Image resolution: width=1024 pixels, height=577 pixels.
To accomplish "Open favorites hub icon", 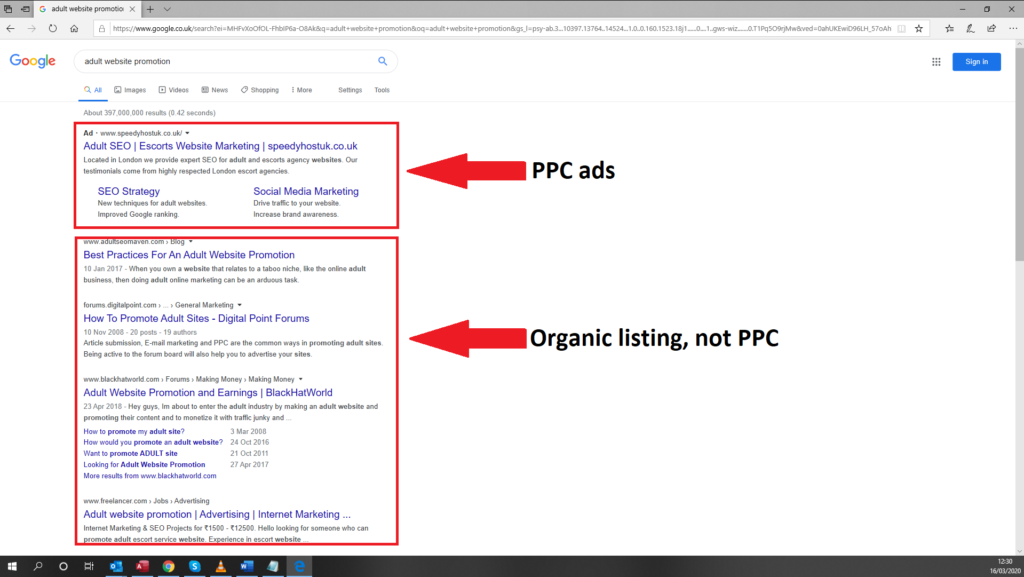I will pyautogui.click(x=950, y=28).
